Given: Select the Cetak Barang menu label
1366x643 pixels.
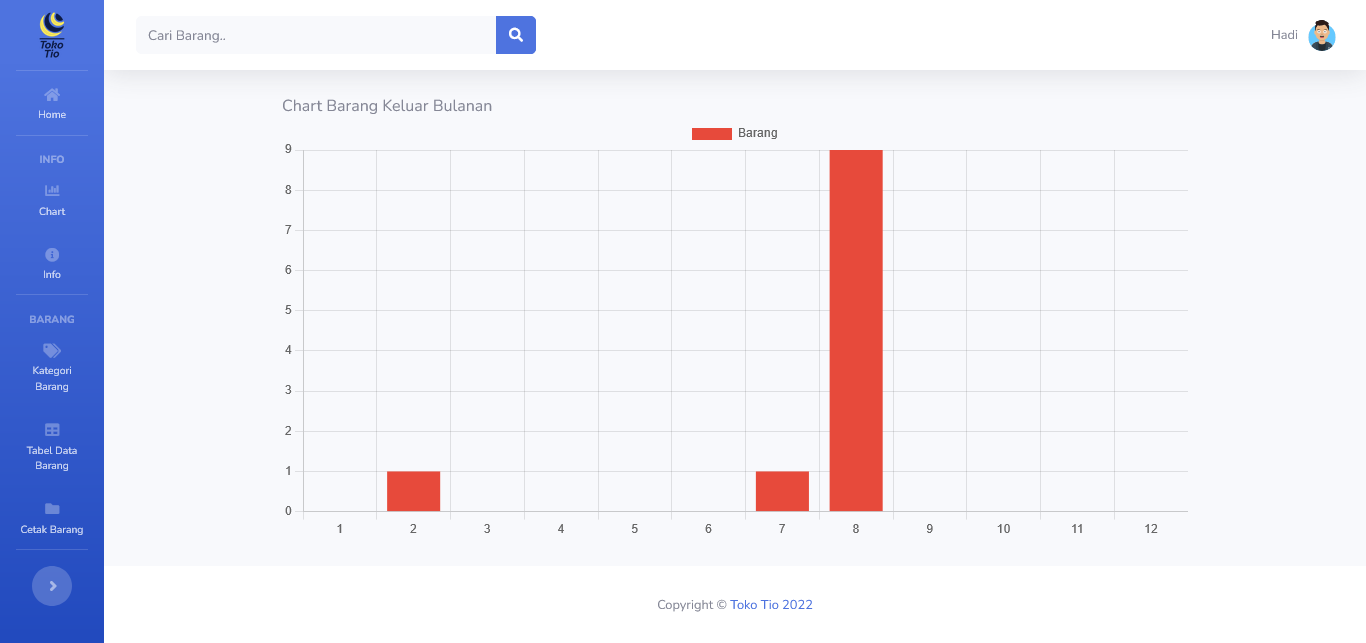Looking at the screenshot, I should tap(52, 530).
